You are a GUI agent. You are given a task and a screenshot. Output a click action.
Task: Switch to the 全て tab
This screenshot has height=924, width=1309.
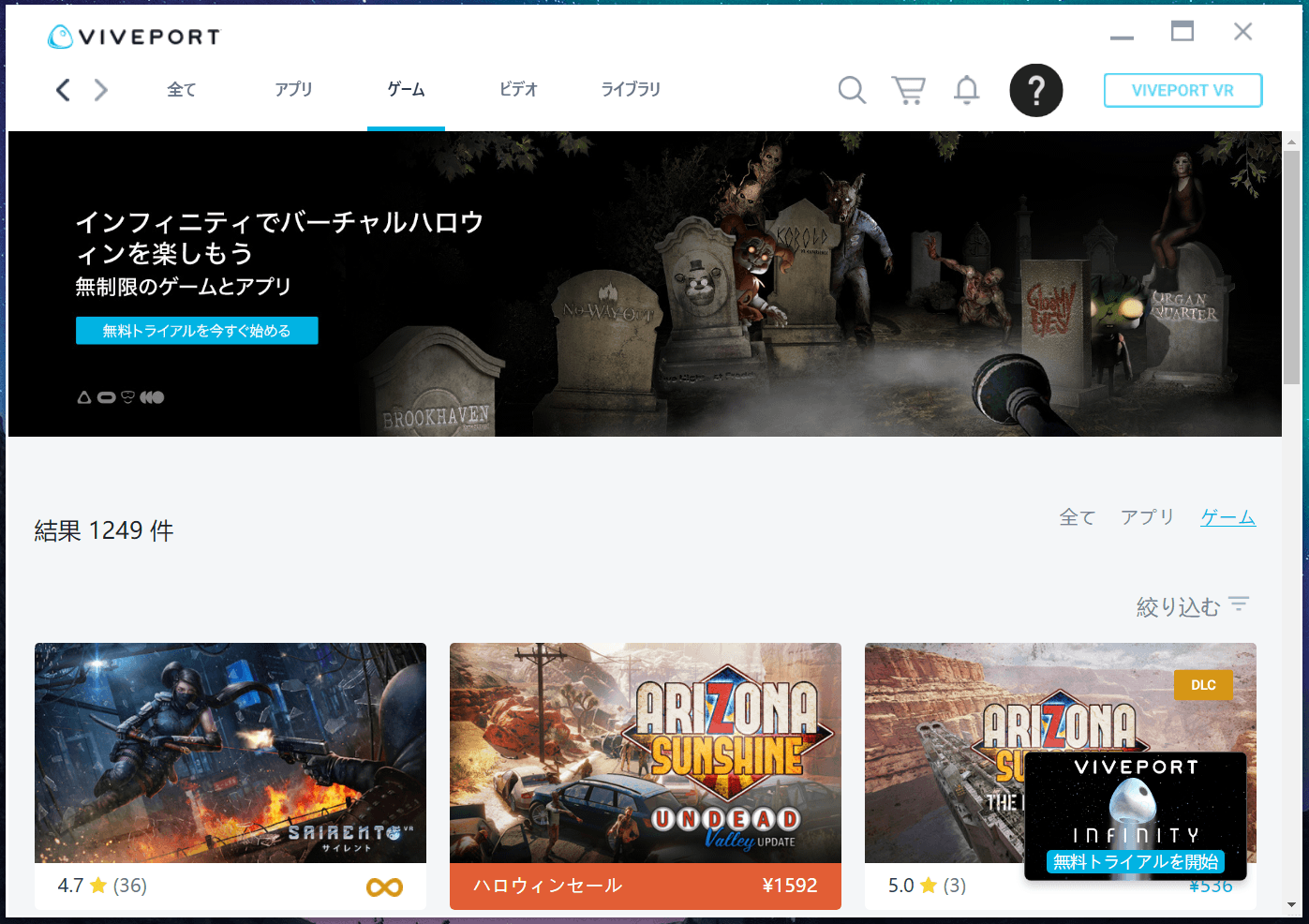click(182, 90)
